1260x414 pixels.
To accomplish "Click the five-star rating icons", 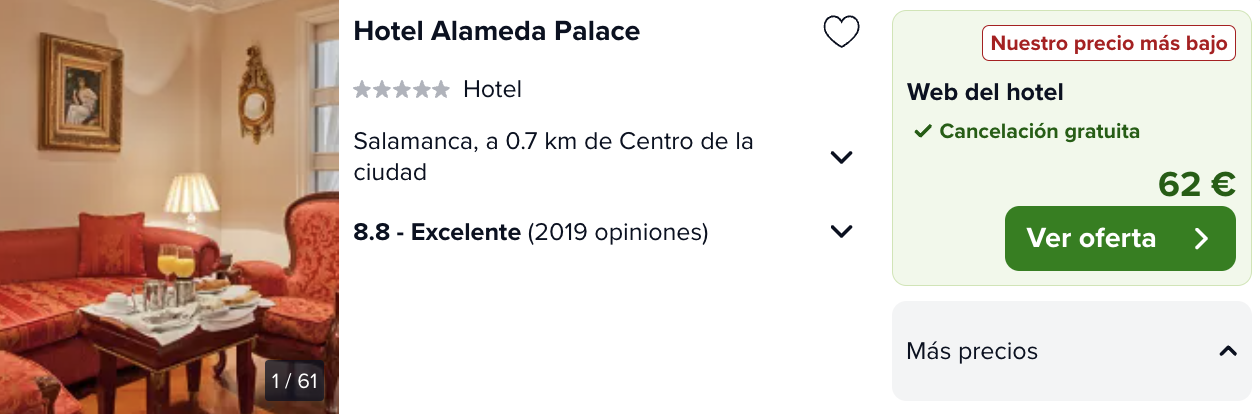I will coord(402,90).
